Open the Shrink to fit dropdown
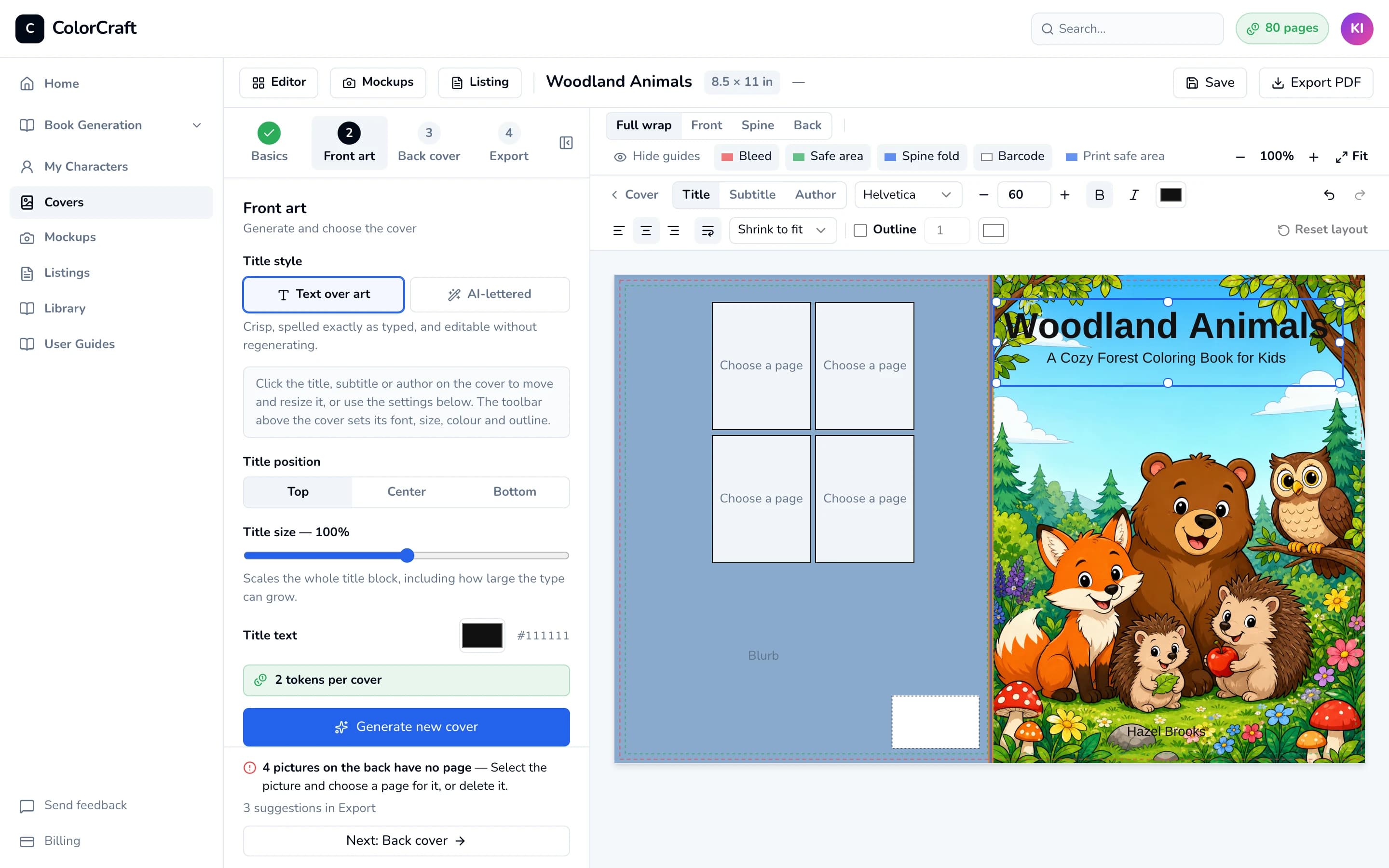The height and width of the screenshot is (868, 1389). (x=782, y=230)
